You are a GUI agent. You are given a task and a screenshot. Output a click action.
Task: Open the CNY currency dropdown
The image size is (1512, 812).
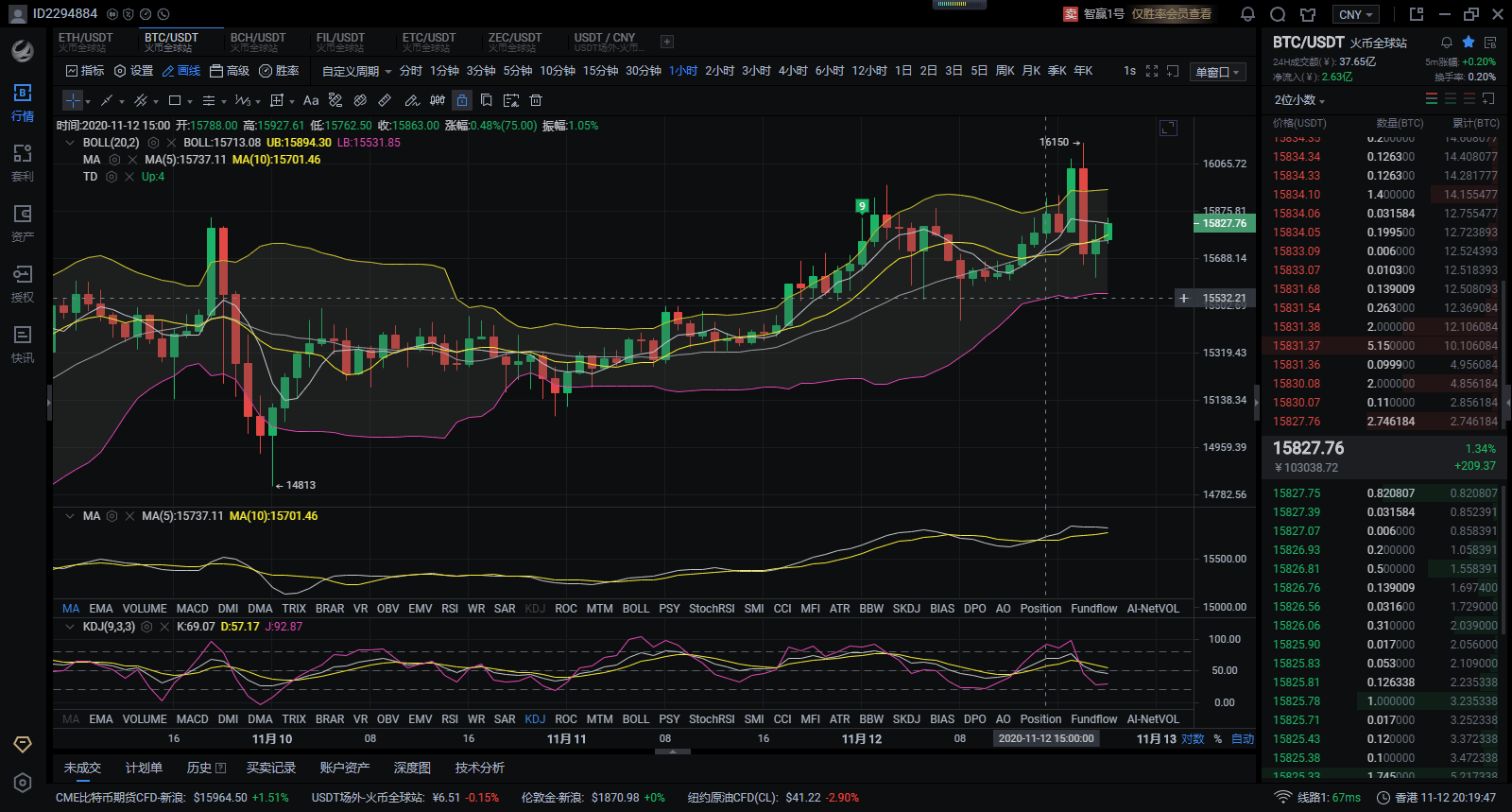click(1357, 14)
